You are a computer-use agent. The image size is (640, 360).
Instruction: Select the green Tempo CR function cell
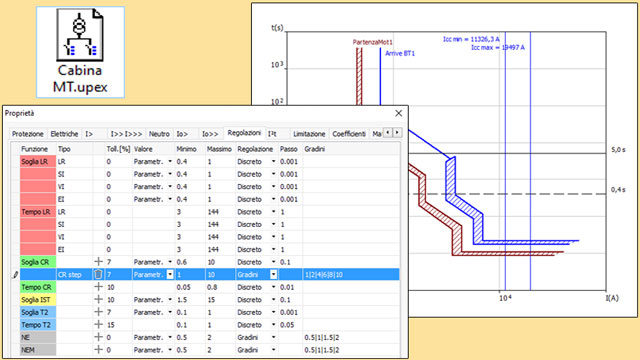click(38, 287)
